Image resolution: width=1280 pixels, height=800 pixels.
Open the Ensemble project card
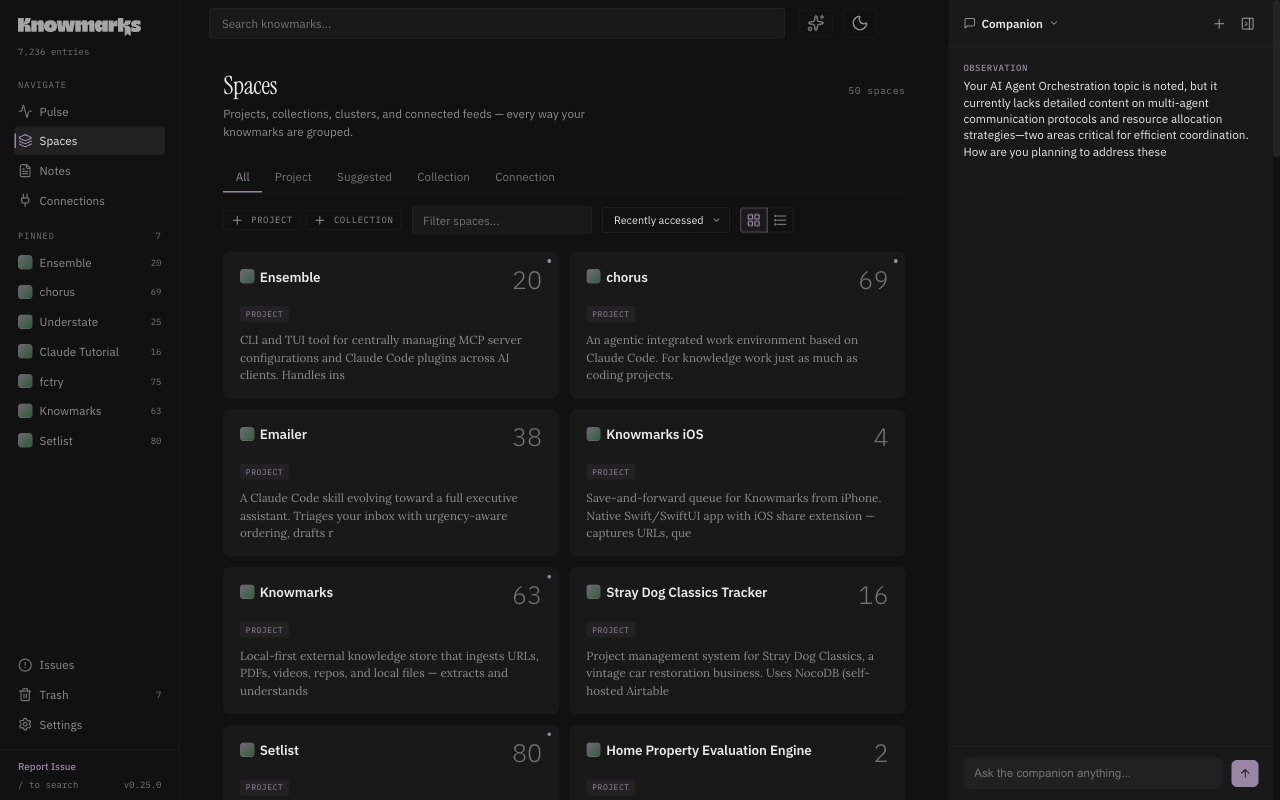click(391, 325)
